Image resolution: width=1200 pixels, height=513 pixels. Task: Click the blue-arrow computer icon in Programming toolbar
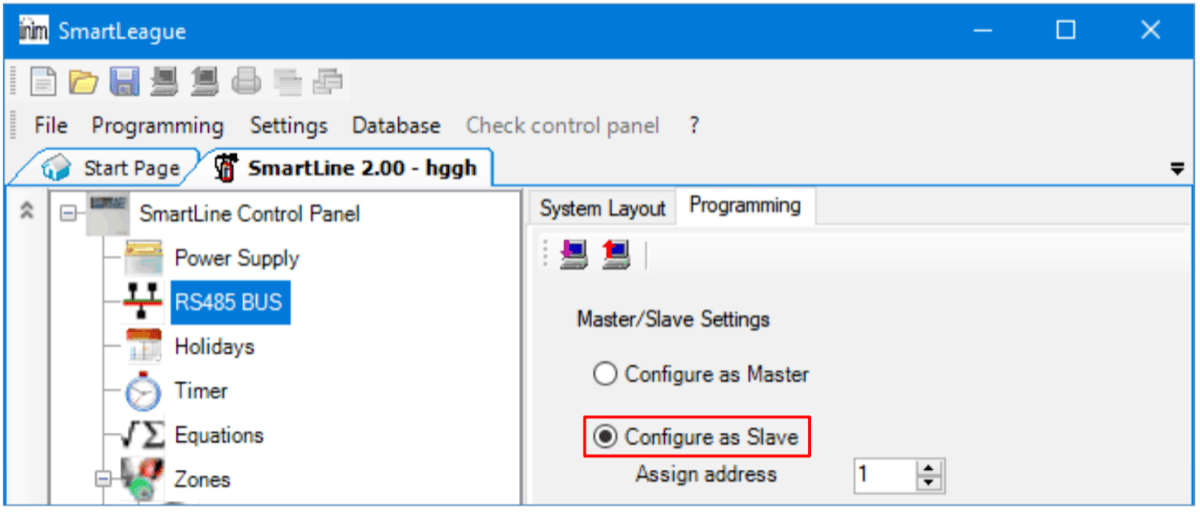(x=574, y=256)
